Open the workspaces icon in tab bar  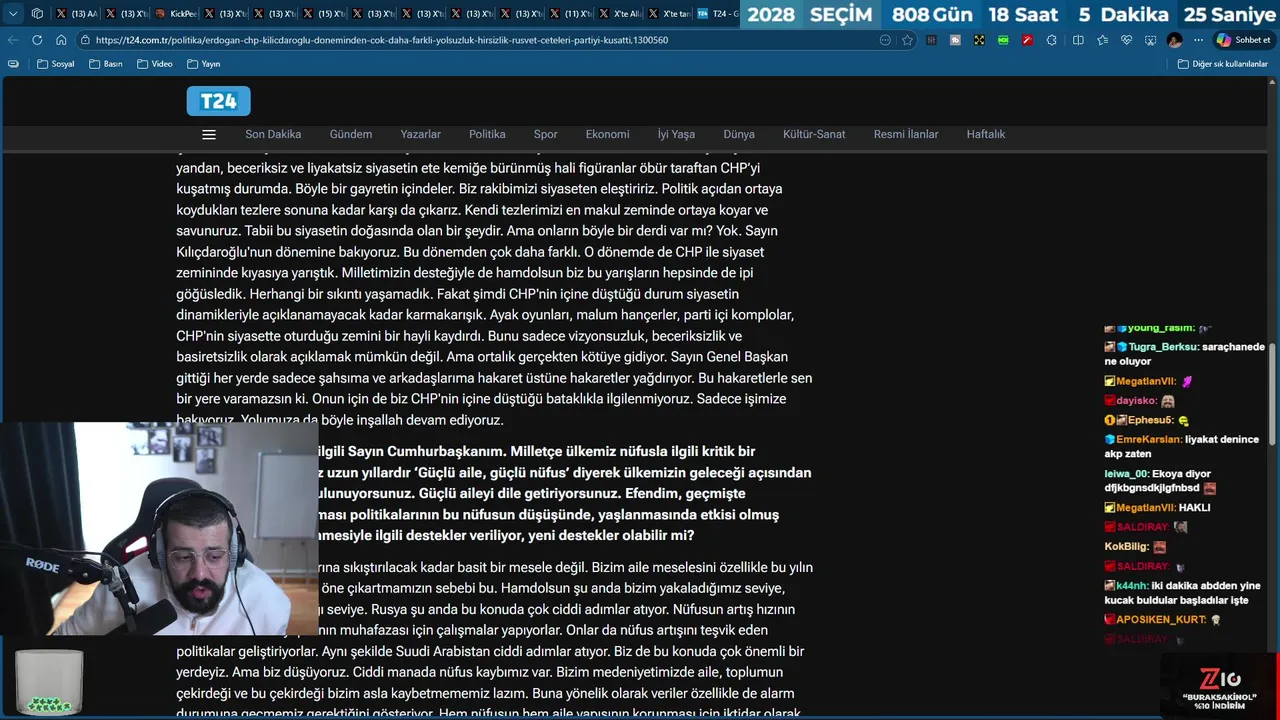37,14
